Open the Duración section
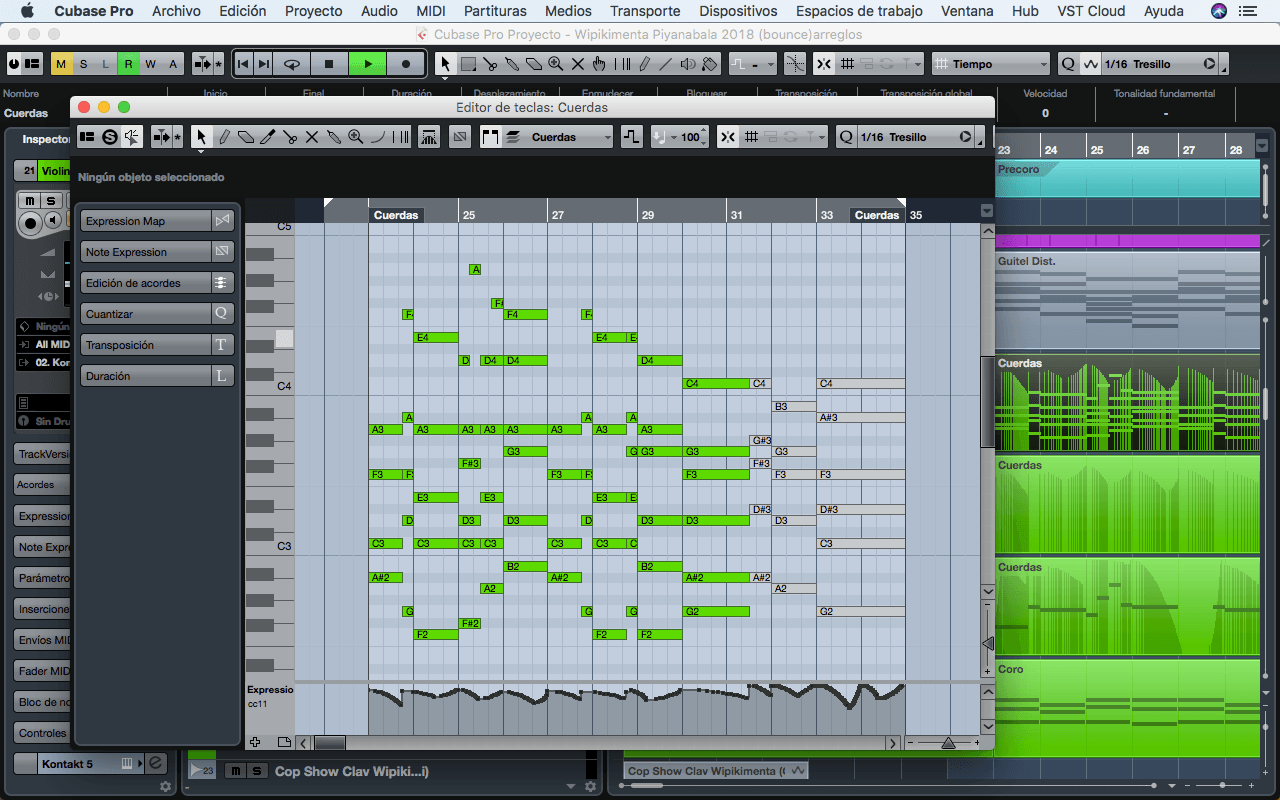Image resolution: width=1280 pixels, height=800 pixels. tap(157, 376)
